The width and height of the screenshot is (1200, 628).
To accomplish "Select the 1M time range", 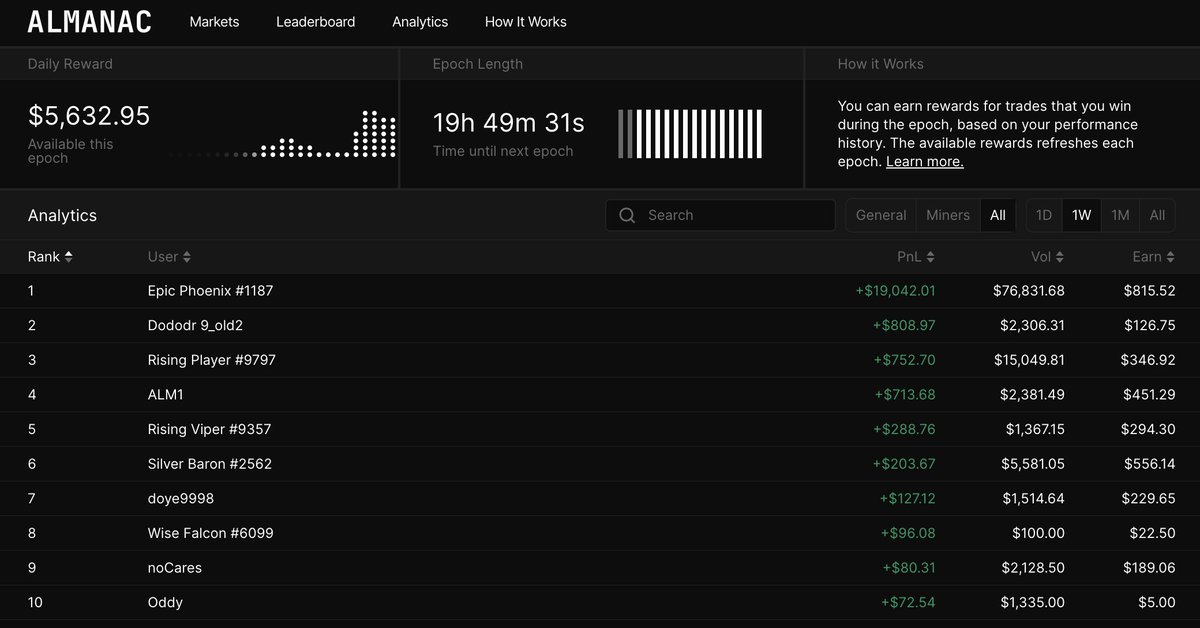I will (1120, 215).
